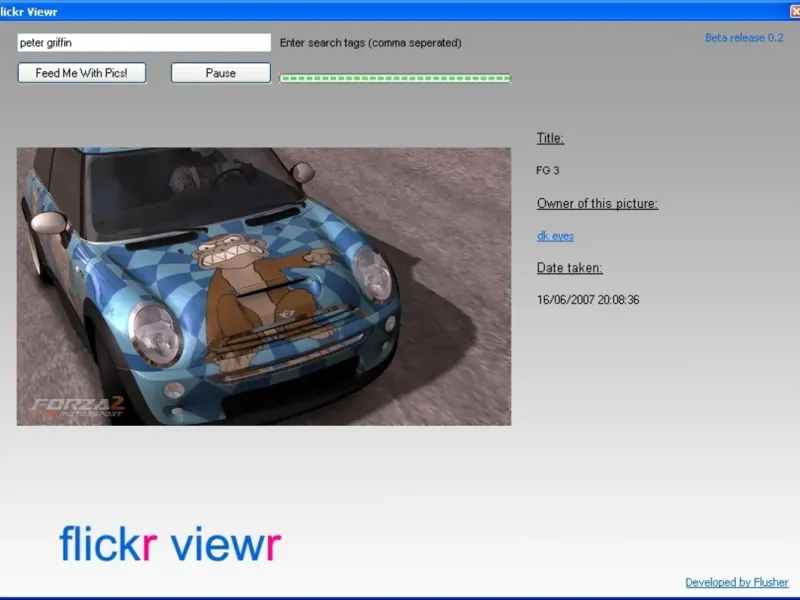The width and height of the screenshot is (800, 600).
Task: Click the Title: heading
Action: (x=550, y=138)
